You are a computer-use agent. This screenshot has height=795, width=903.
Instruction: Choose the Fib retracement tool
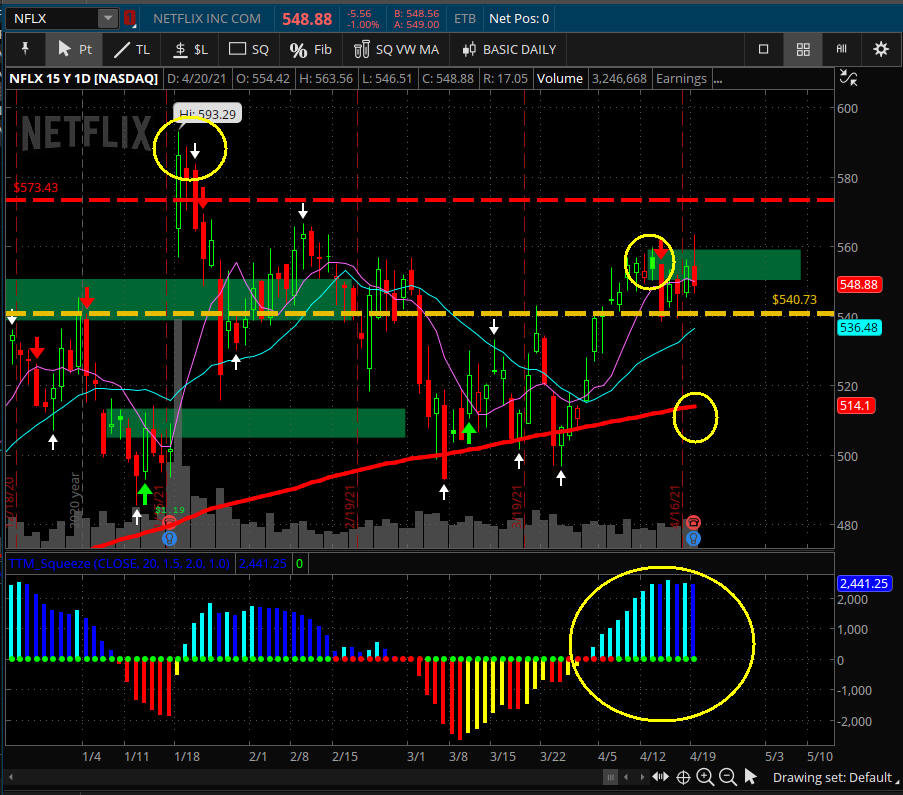point(310,49)
